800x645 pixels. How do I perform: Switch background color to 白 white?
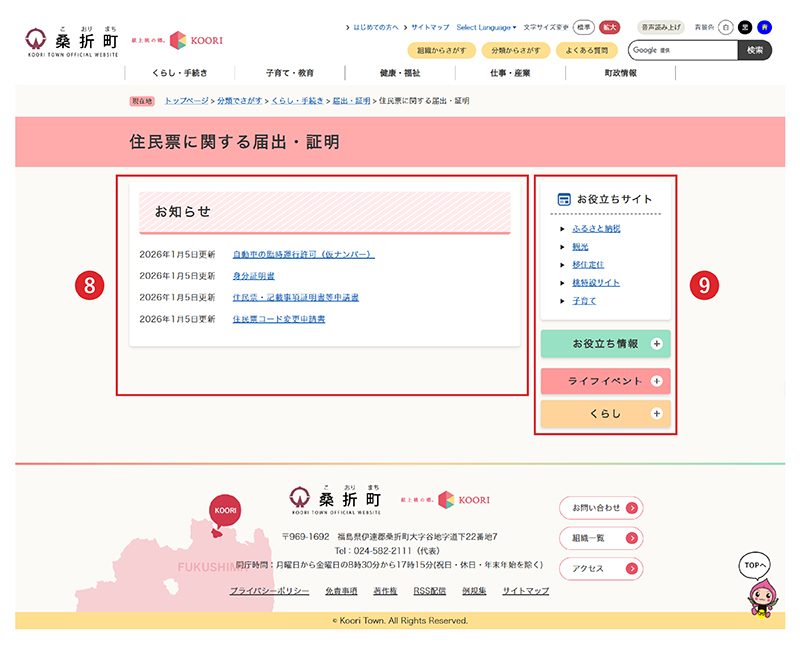723,27
